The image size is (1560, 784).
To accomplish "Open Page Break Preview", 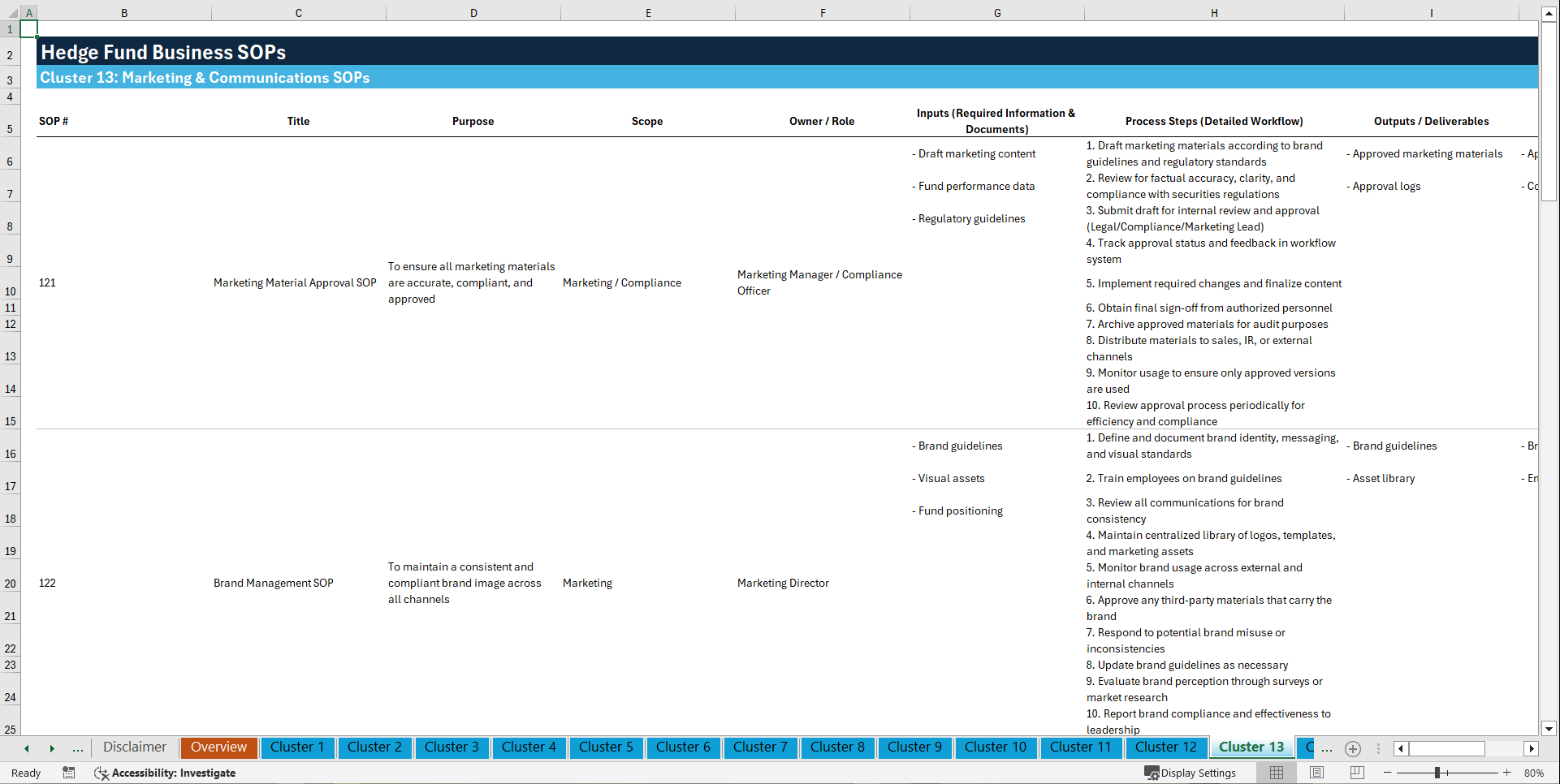I will 1357,773.
